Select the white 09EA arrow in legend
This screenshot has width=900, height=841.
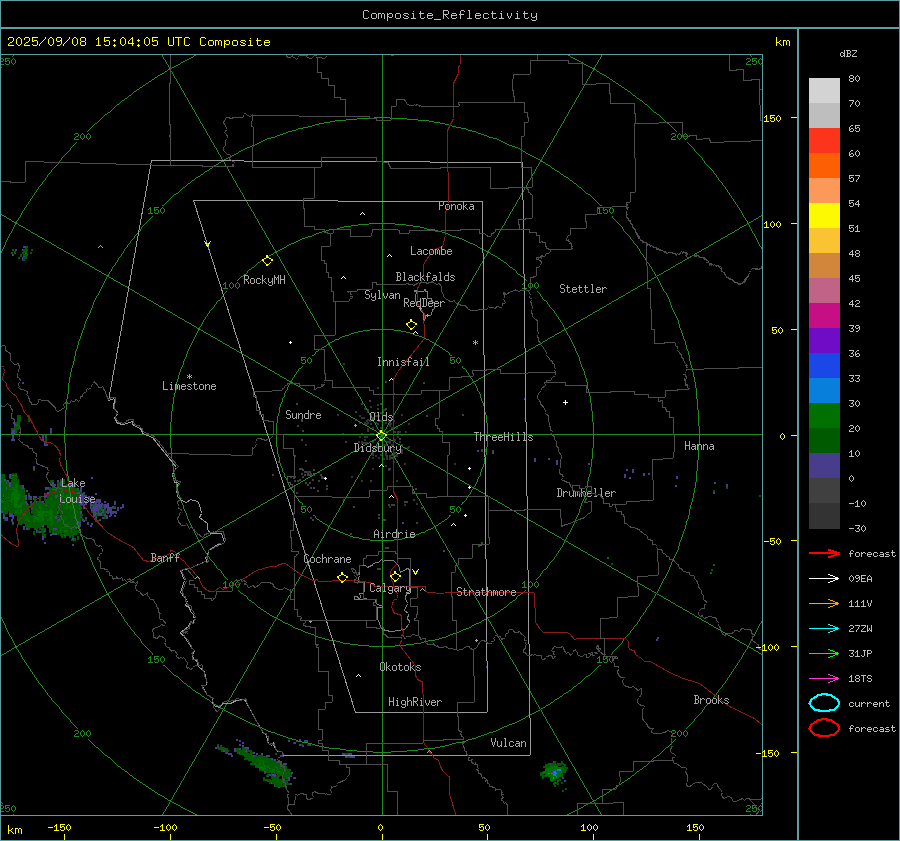pyautogui.click(x=824, y=579)
